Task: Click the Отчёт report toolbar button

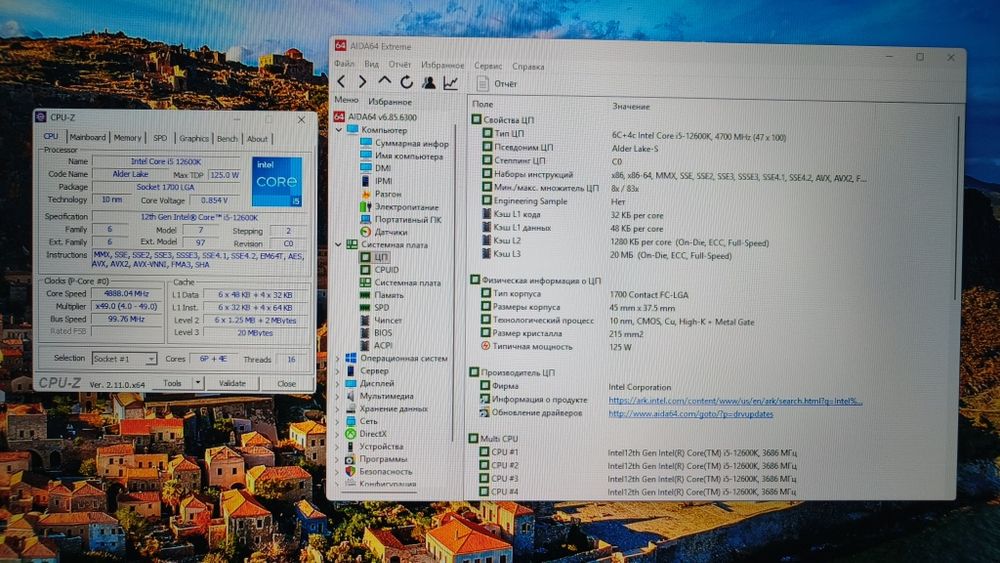Action: coord(497,84)
